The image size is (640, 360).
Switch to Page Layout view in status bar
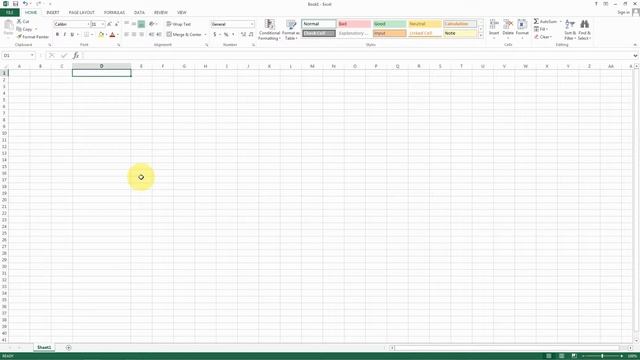point(562,356)
